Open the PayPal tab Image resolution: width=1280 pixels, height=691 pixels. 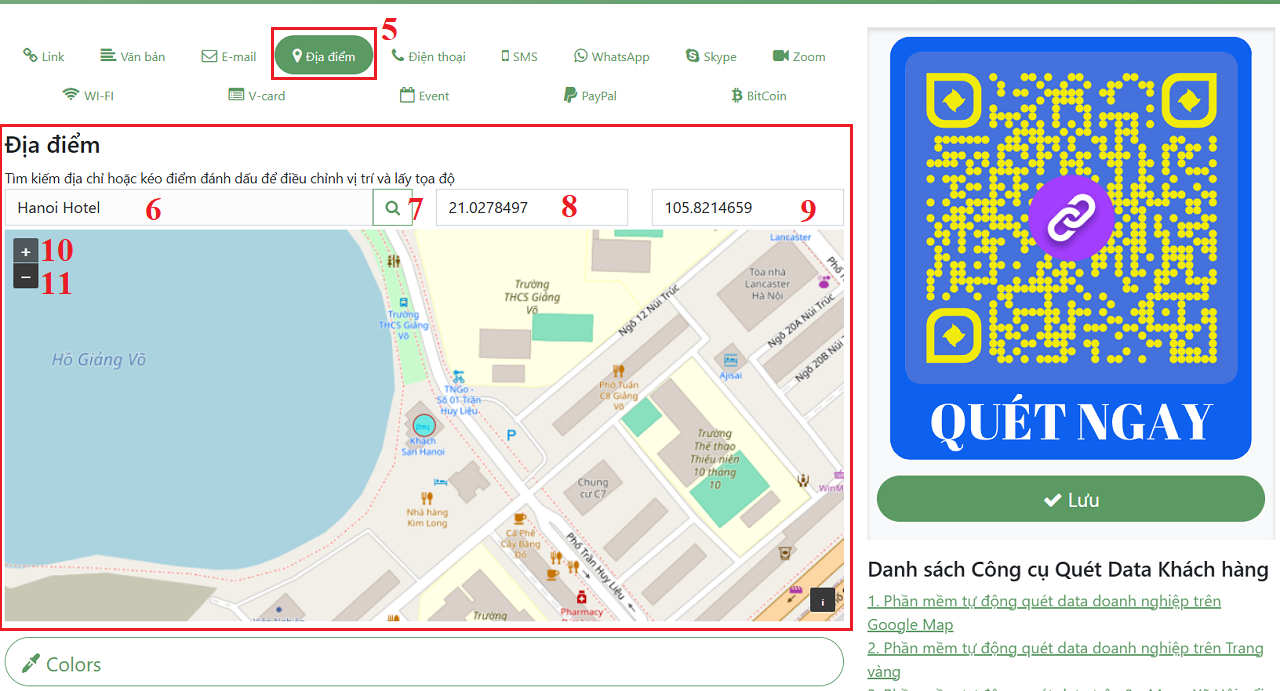click(x=590, y=96)
